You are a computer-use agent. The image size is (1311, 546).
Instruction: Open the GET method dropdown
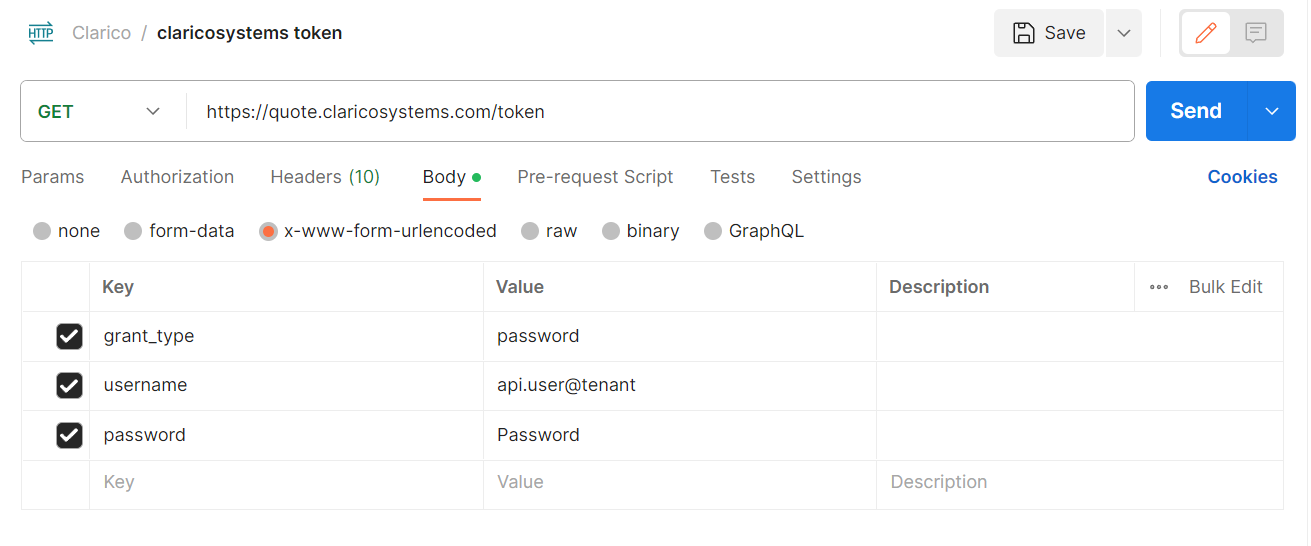tap(100, 111)
